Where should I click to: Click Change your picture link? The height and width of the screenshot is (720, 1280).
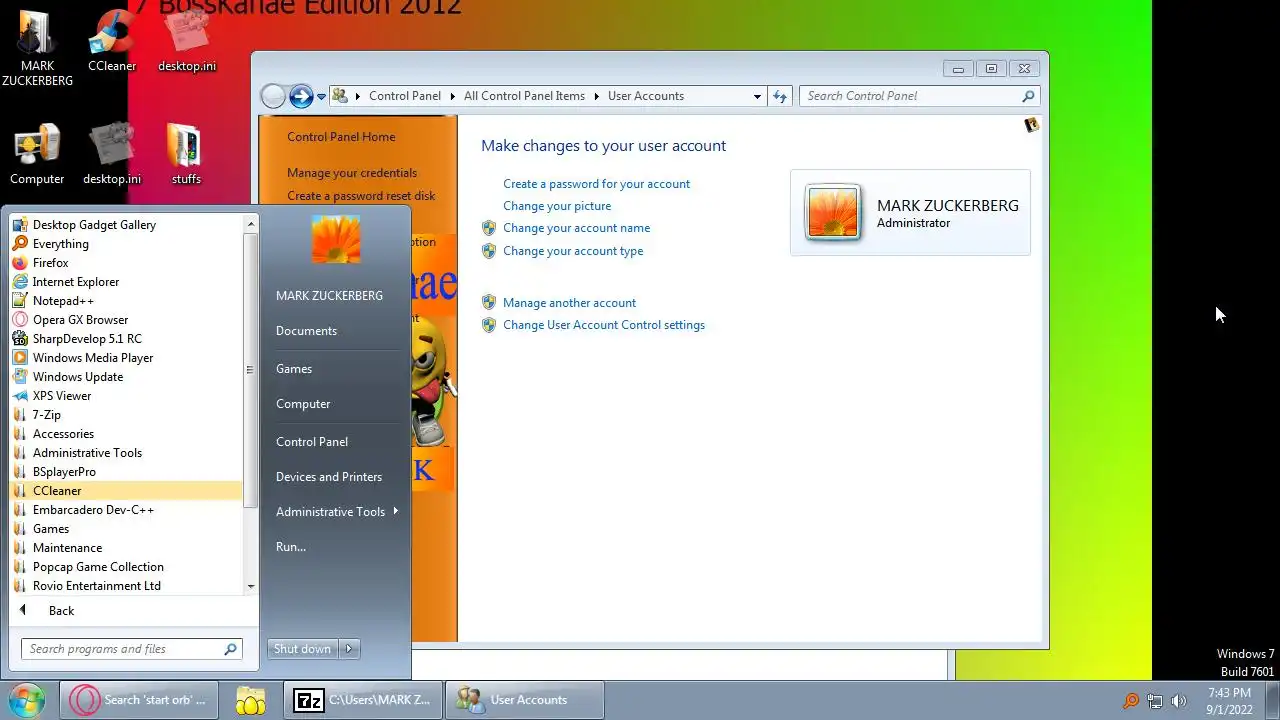[557, 206]
